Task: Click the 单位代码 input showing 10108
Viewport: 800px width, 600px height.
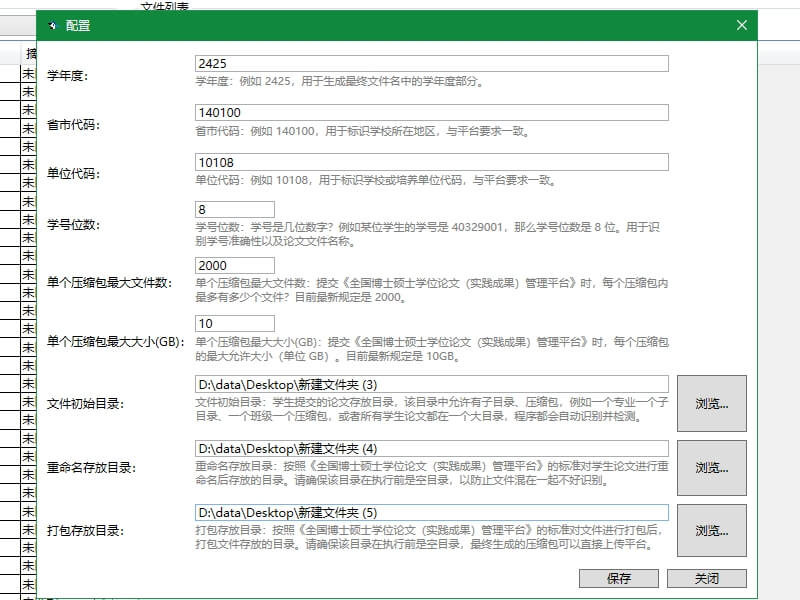Action: pyautogui.click(x=430, y=161)
